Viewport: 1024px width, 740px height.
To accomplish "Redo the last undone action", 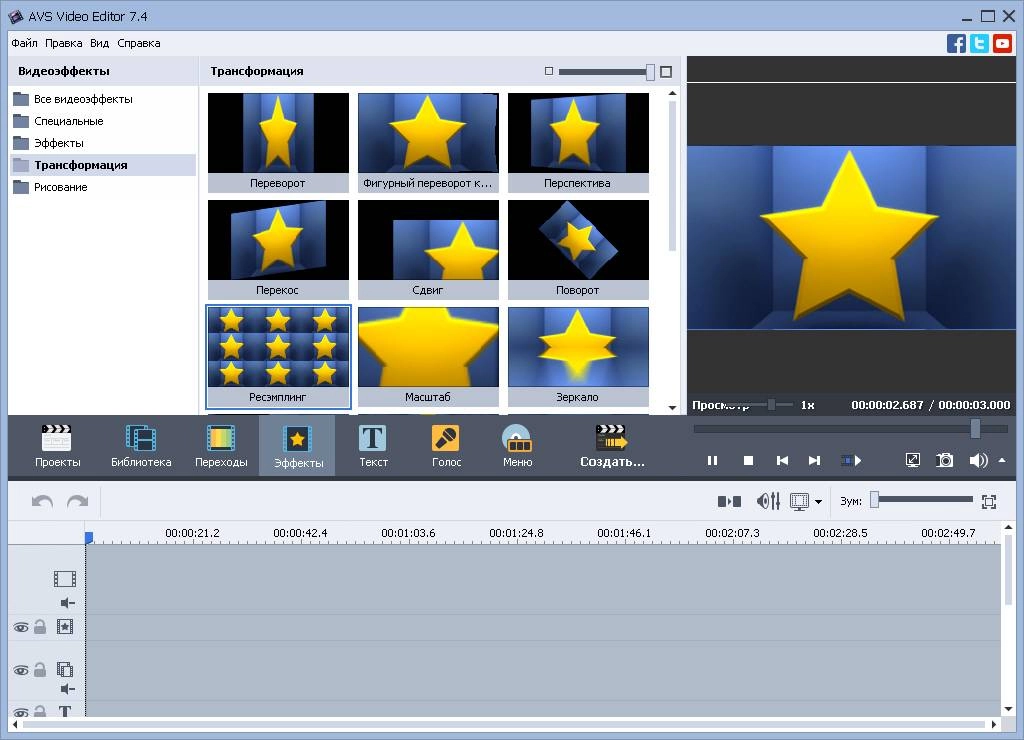I will (x=78, y=502).
